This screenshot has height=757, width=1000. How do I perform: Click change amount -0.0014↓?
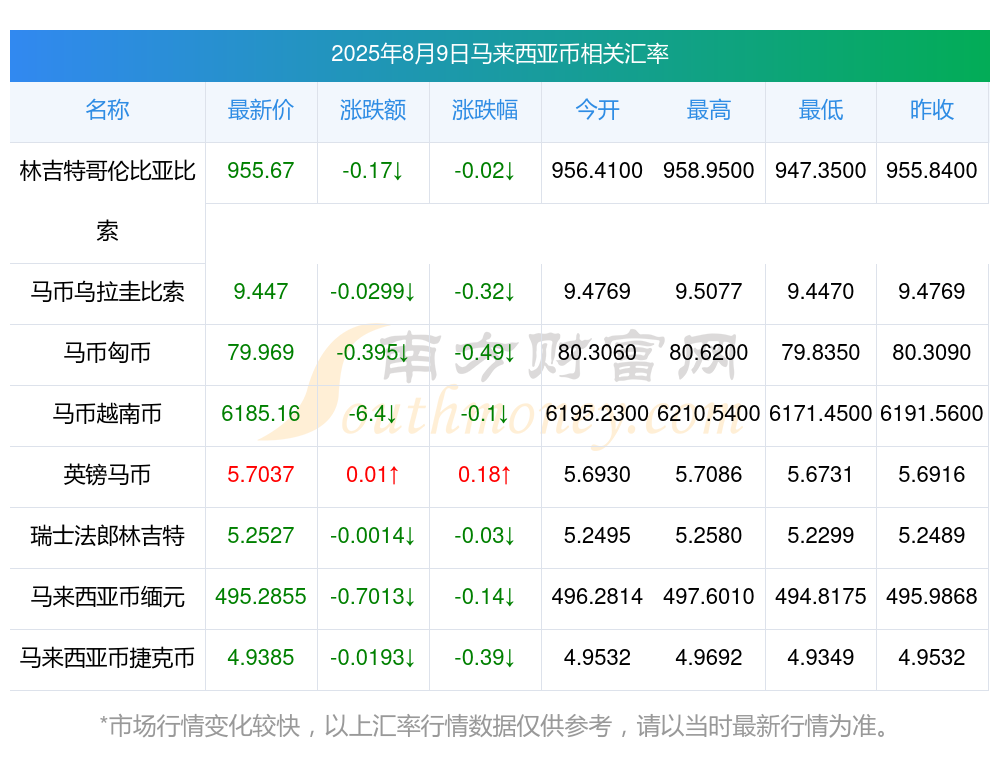(x=373, y=535)
